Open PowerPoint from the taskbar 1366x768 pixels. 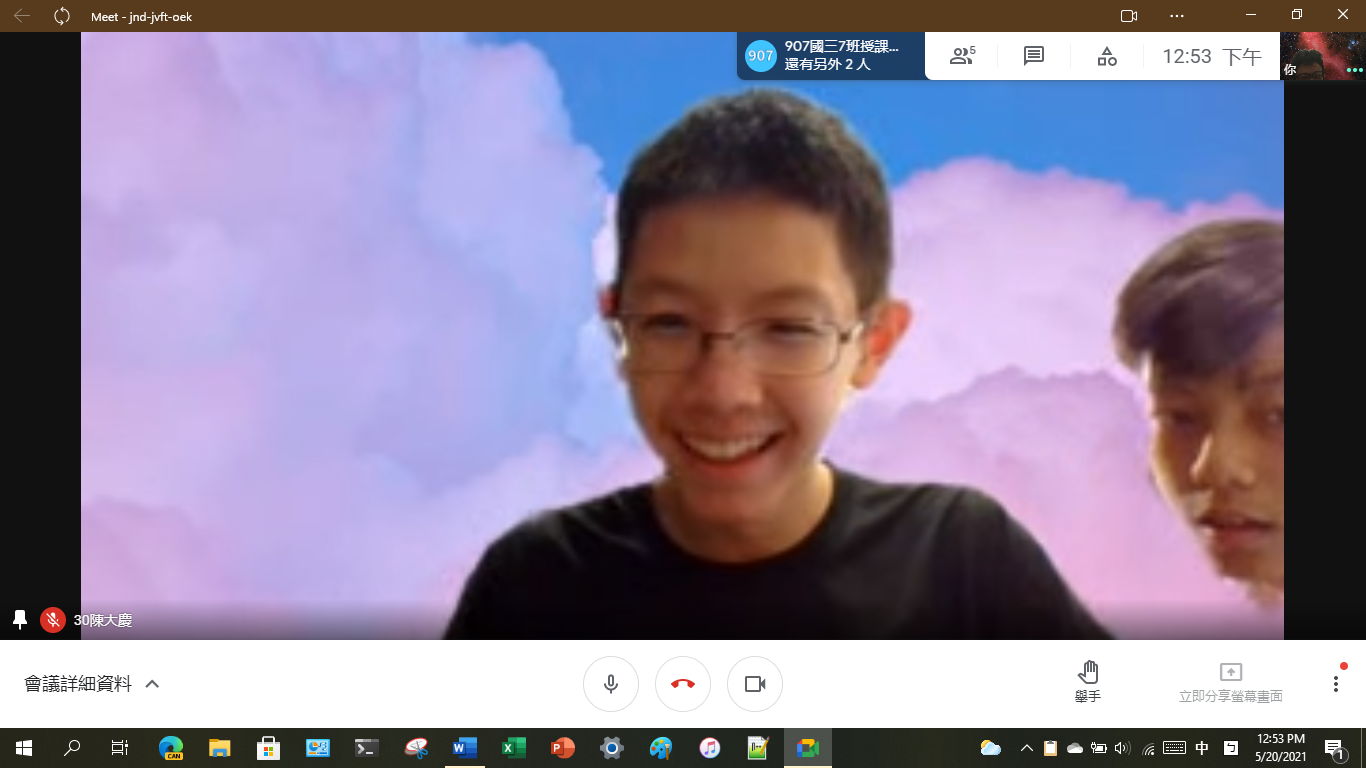[563, 748]
